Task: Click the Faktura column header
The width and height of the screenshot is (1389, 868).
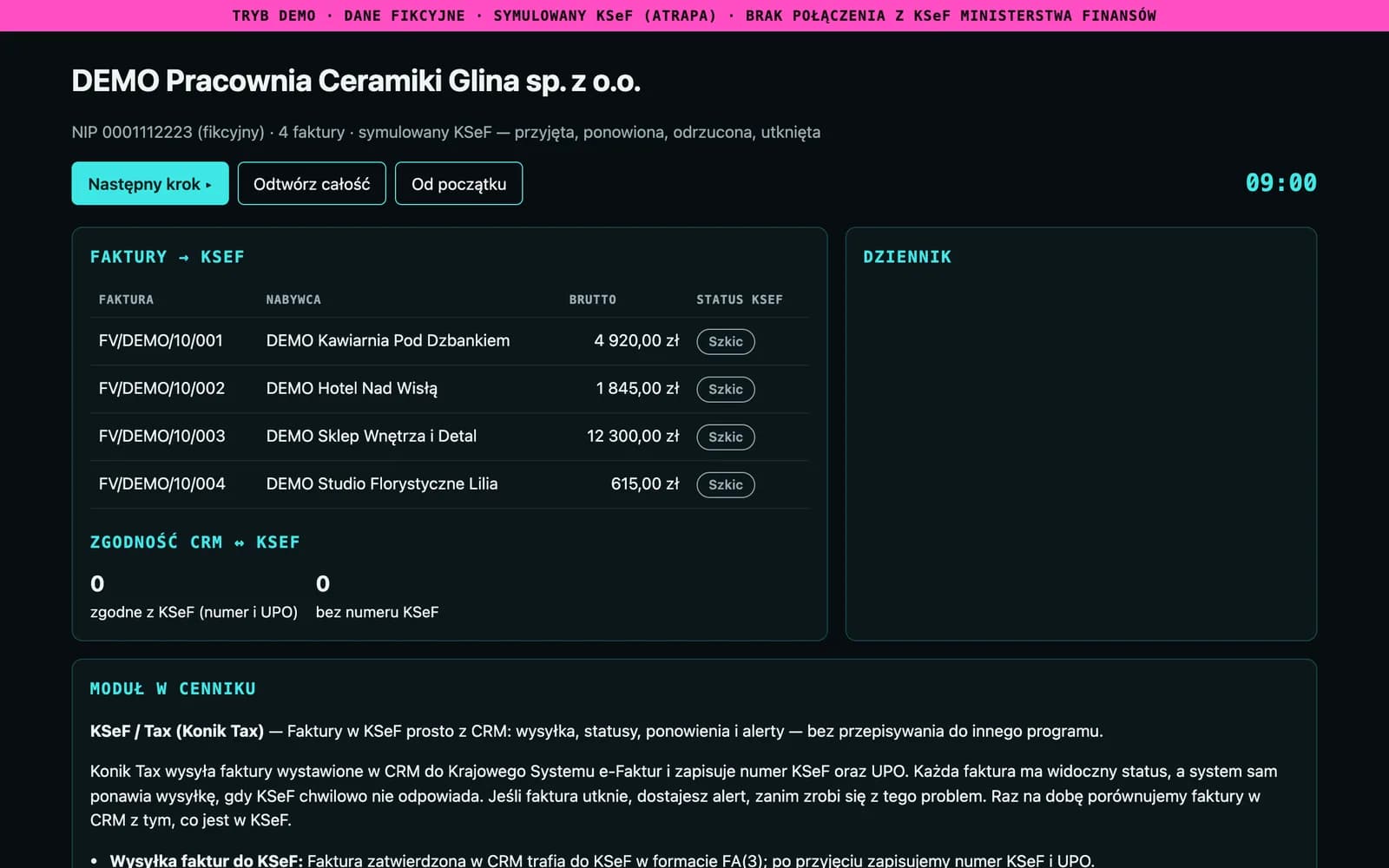Action: [126, 299]
